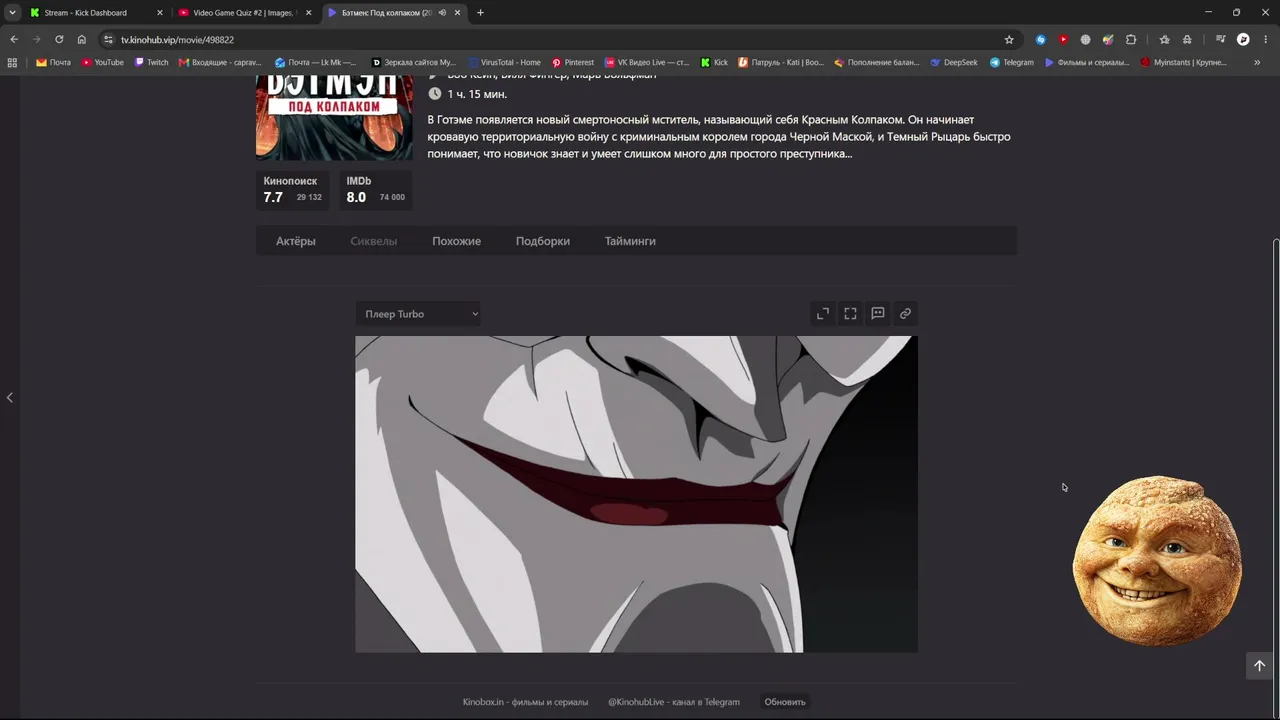
Task: Open the media controls toolbar icon
Action: tap(1221, 40)
